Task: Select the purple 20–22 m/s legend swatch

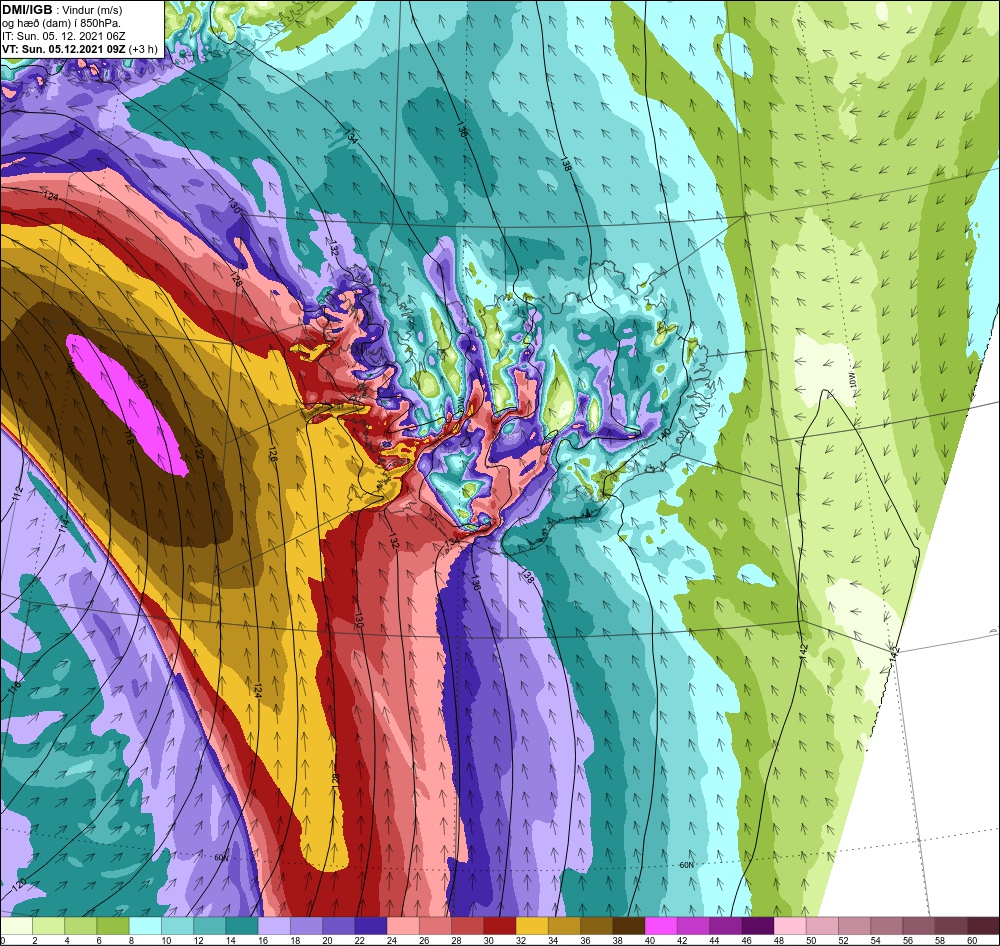Action: (339, 925)
